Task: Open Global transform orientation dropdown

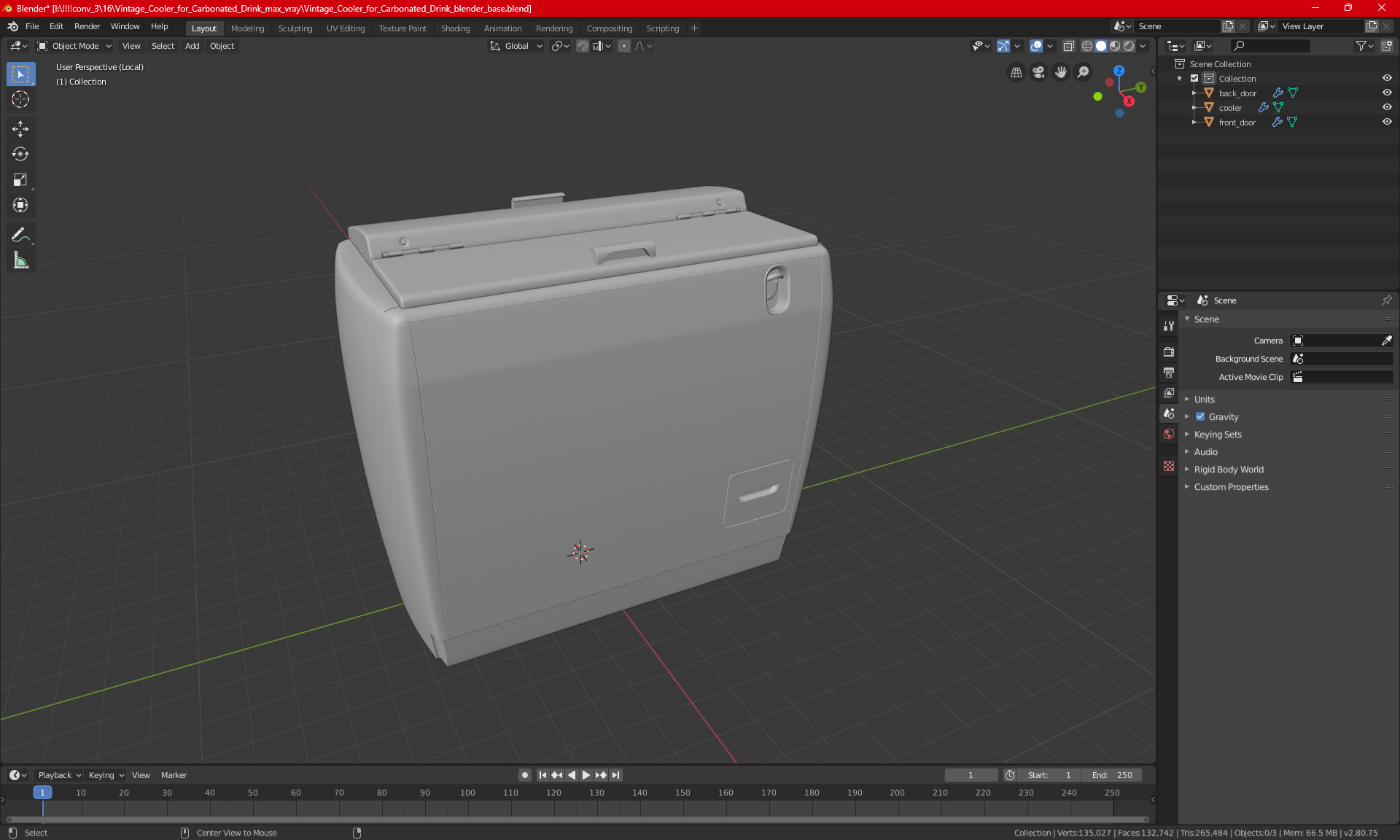Action: [516, 46]
